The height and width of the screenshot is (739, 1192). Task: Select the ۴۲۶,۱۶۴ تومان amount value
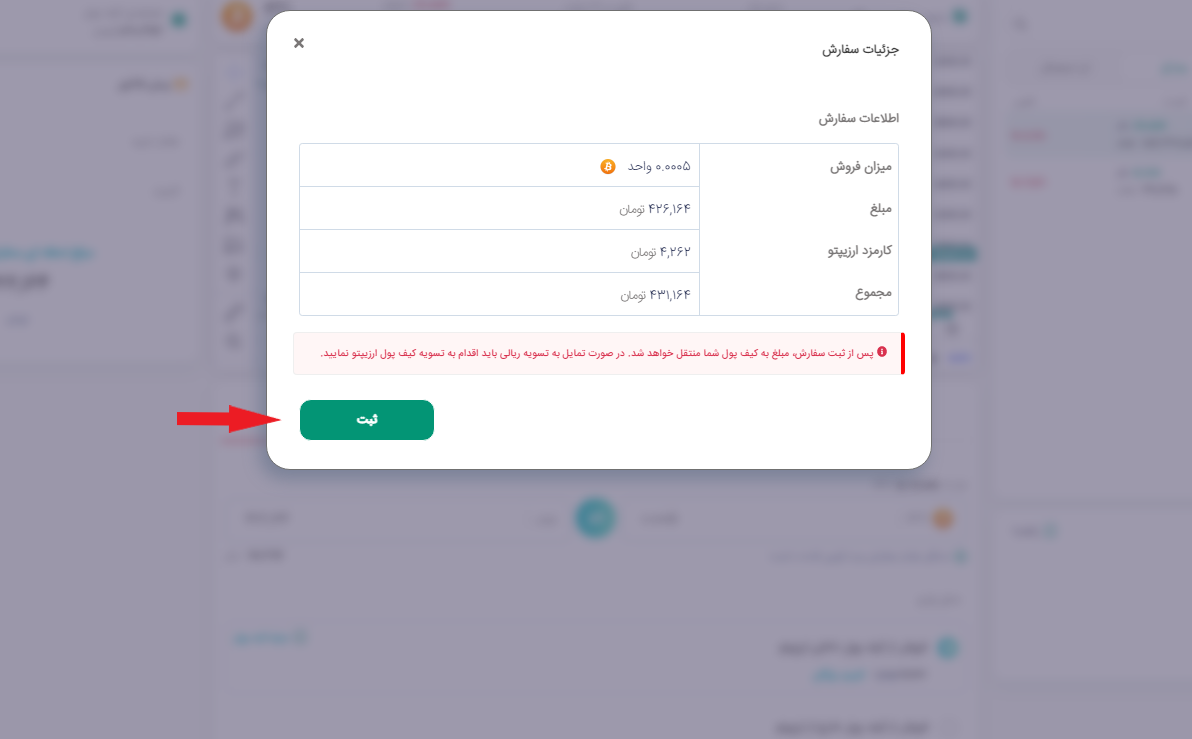tap(655, 208)
